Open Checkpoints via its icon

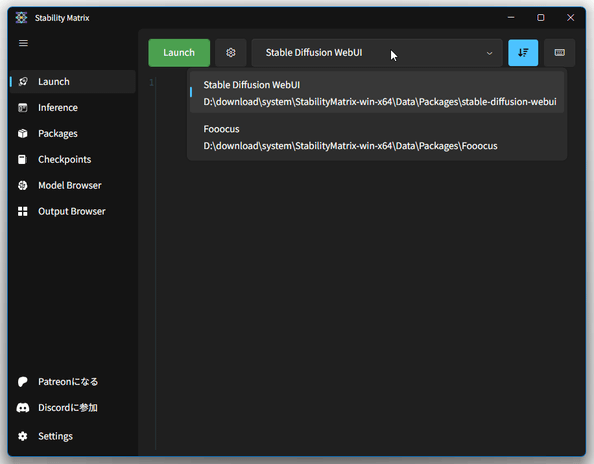coord(22,159)
